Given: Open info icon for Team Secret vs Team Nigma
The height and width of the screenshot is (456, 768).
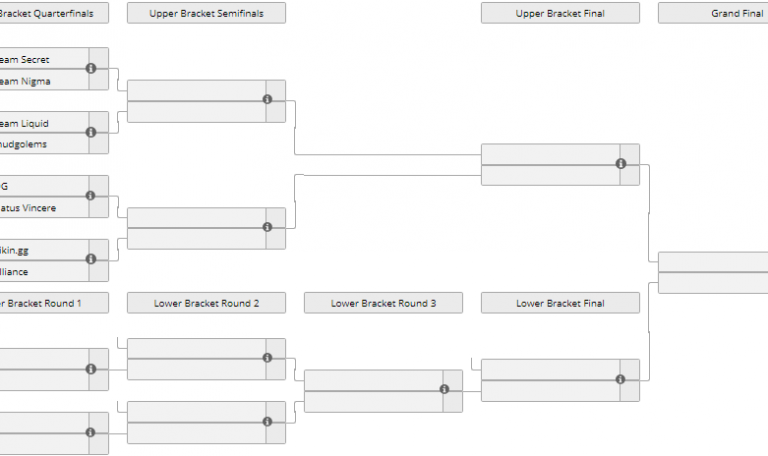Looking at the screenshot, I should tap(91, 69).
